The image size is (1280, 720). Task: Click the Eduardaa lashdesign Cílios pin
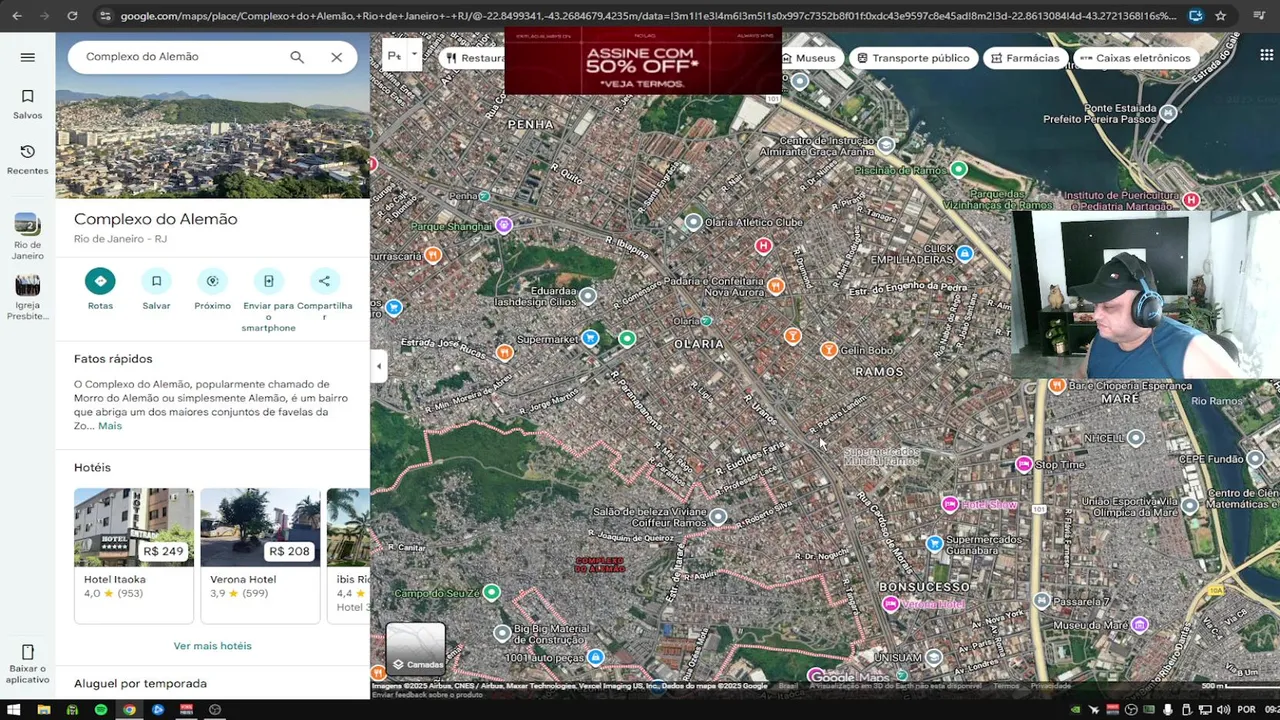pyautogui.click(x=588, y=295)
